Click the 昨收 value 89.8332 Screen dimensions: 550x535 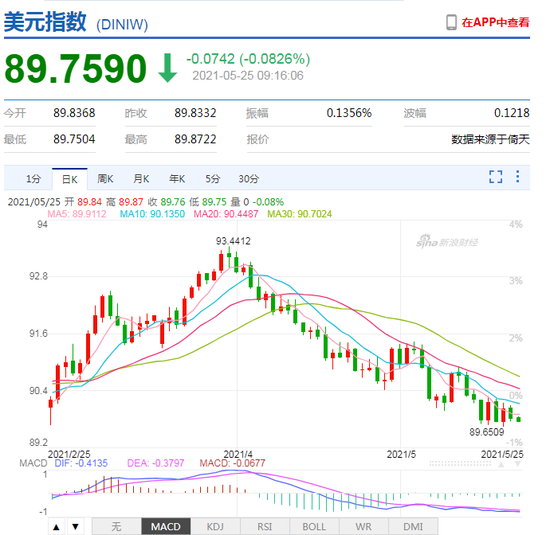click(x=195, y=113)
